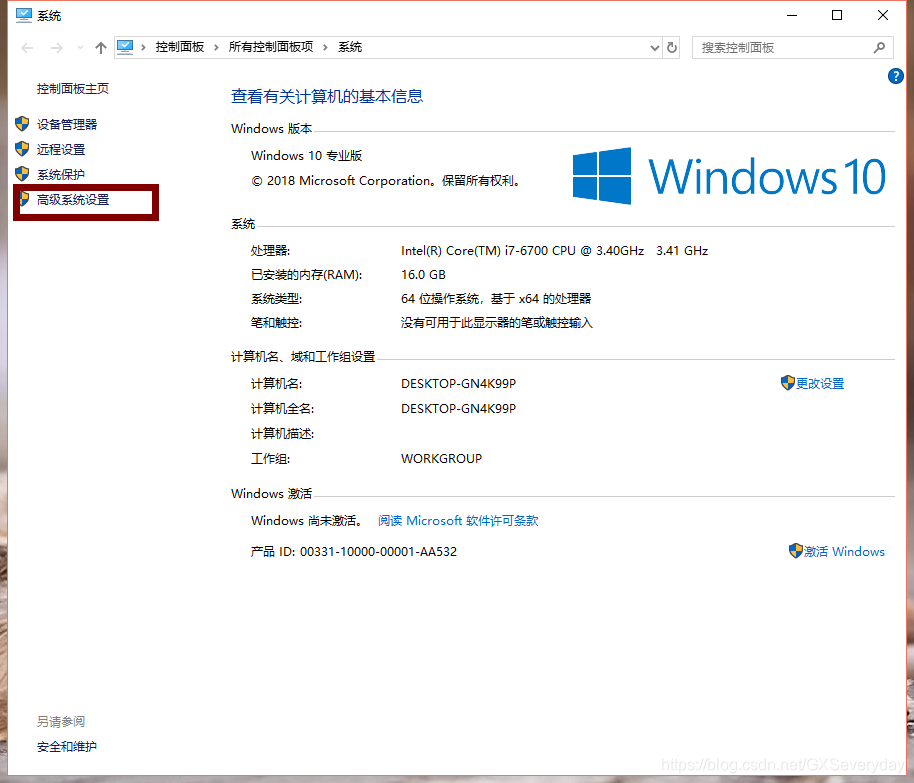
Task: Click the shield icon beside 设备管理器
Action: coord(22,124)
